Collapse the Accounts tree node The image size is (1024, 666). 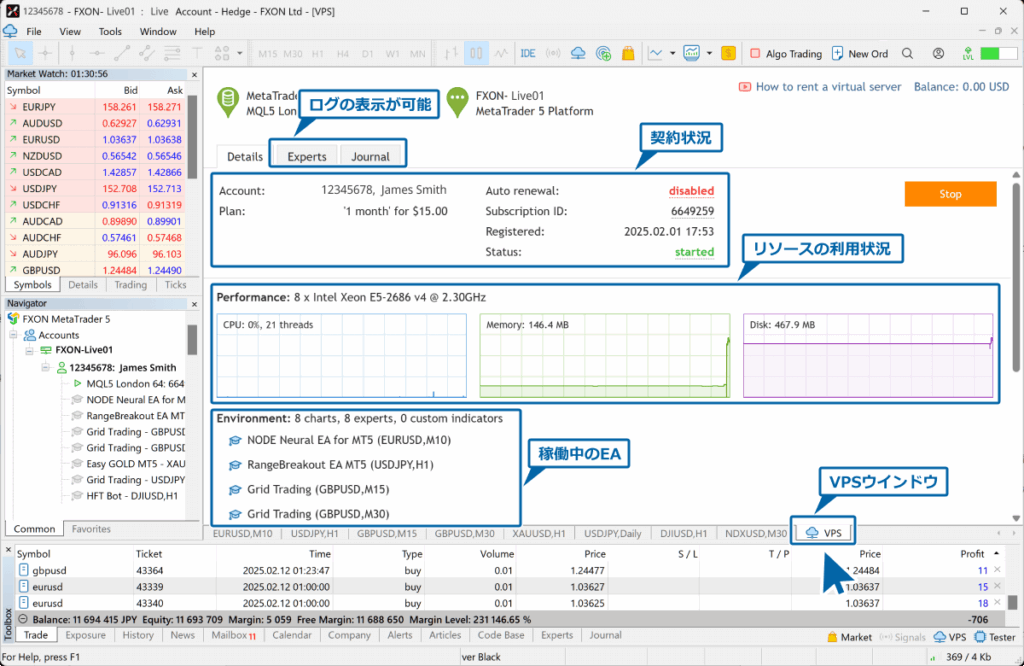pos(13,335)
